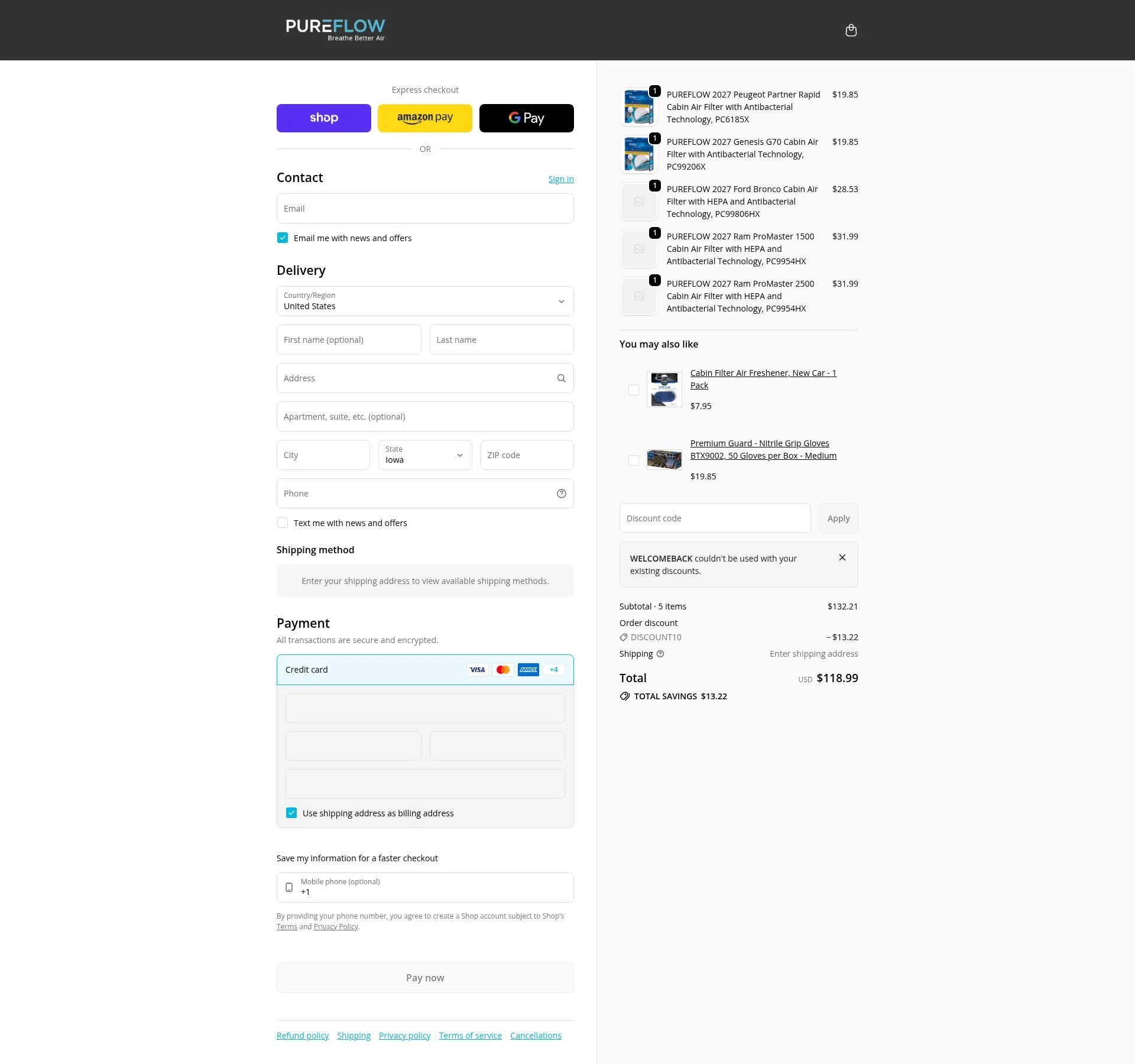Screen dimensions: 1135x1064
Task: Open the phone number help tooltip
Action: tap(561, 493)
